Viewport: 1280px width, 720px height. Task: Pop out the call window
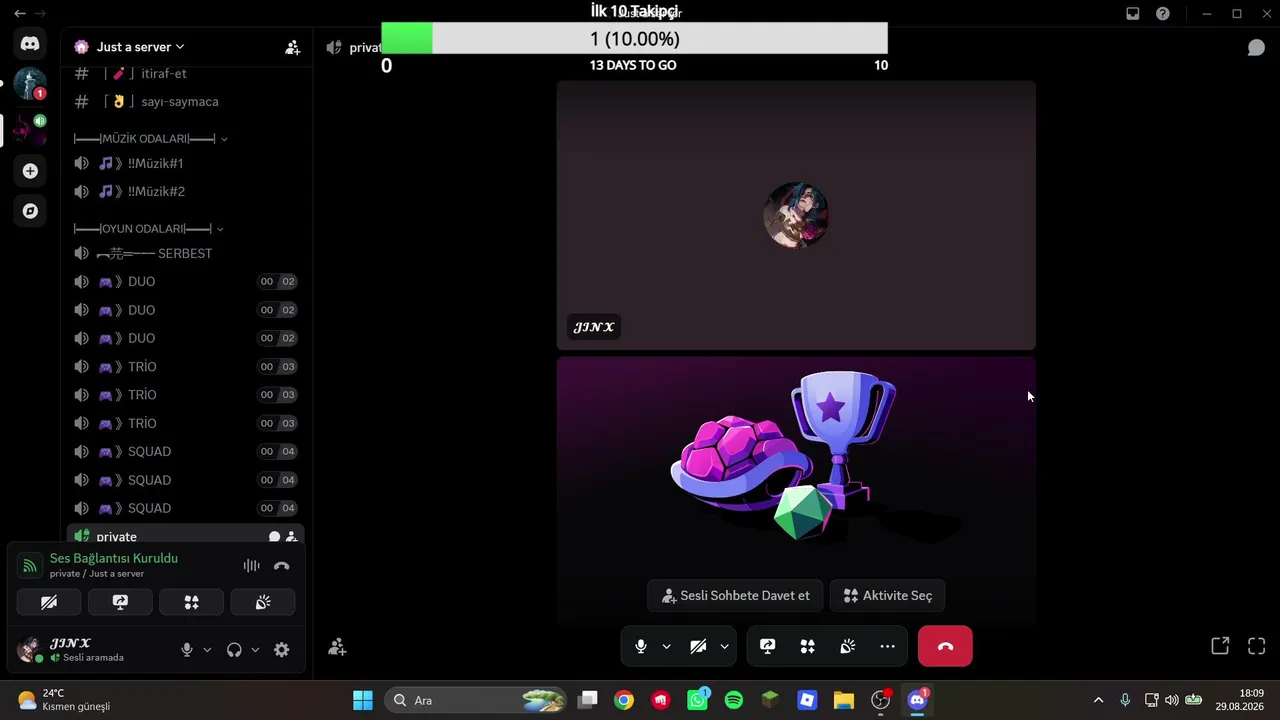tap(1220, 647)
